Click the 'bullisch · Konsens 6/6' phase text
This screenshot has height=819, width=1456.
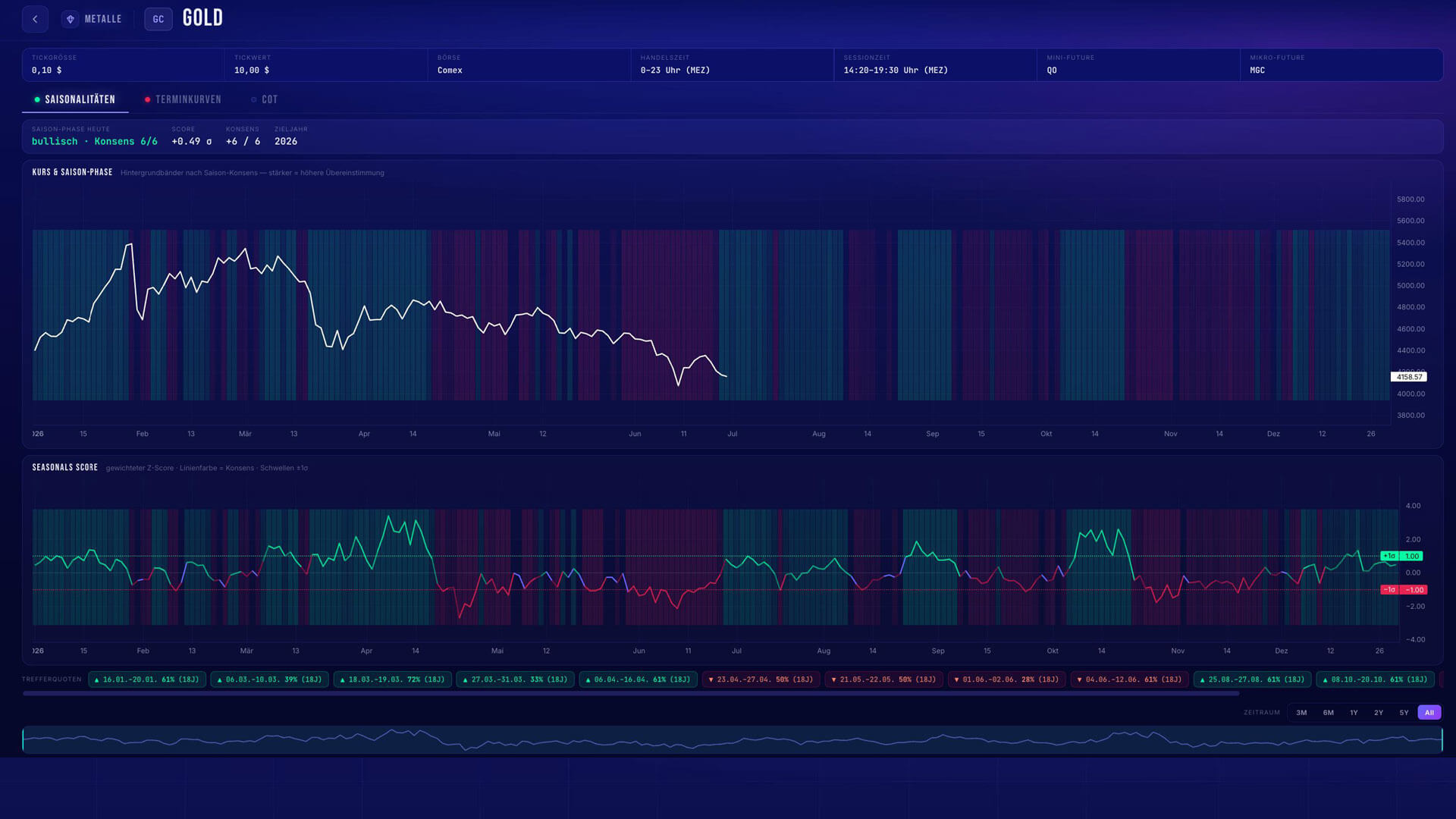[95, 142]
